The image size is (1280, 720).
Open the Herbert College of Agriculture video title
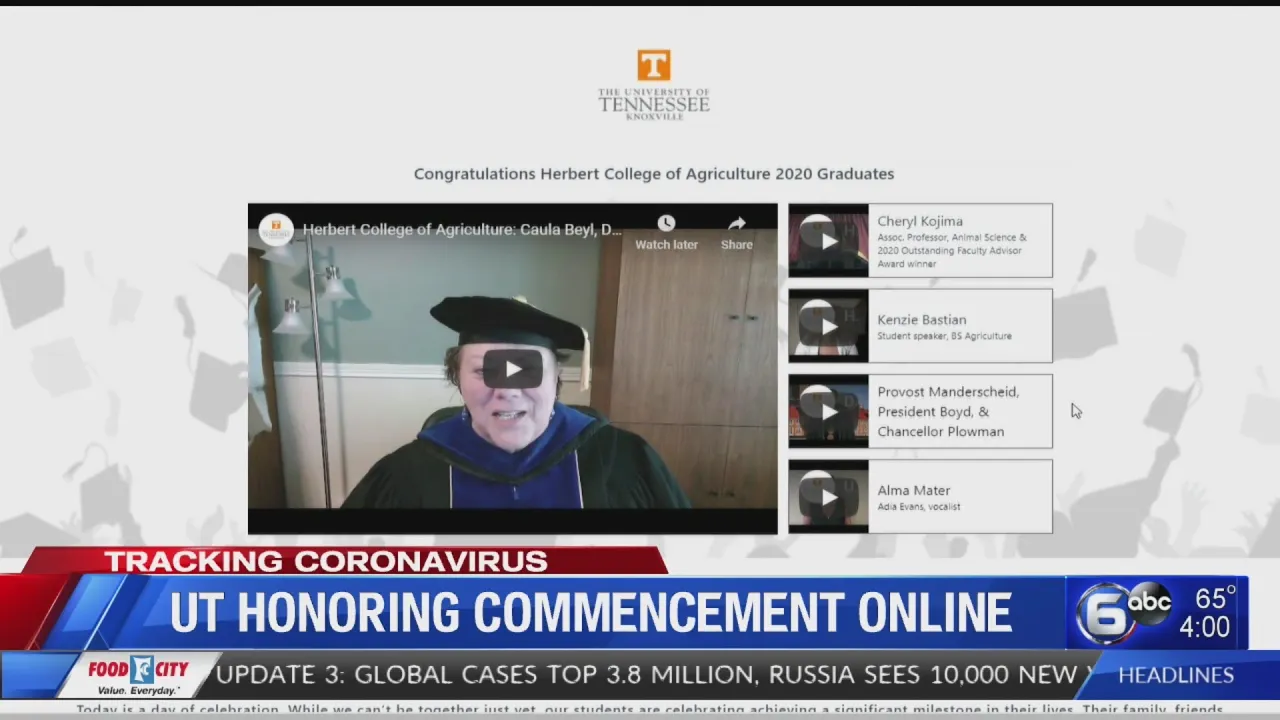462,229
